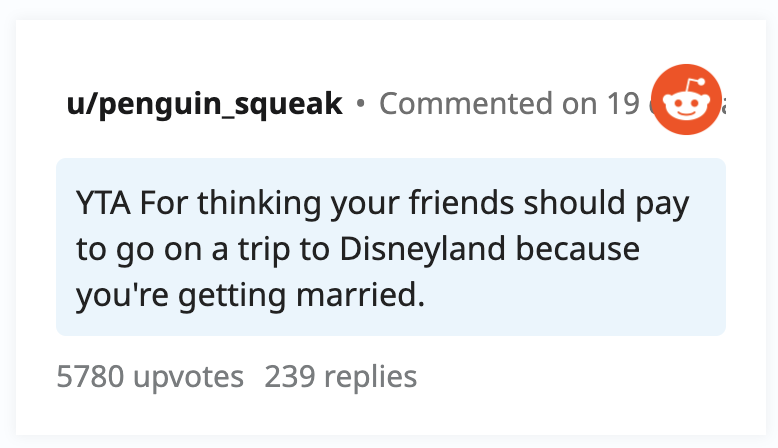Click the antenna tip on the Reddit logo

point(701,82)
